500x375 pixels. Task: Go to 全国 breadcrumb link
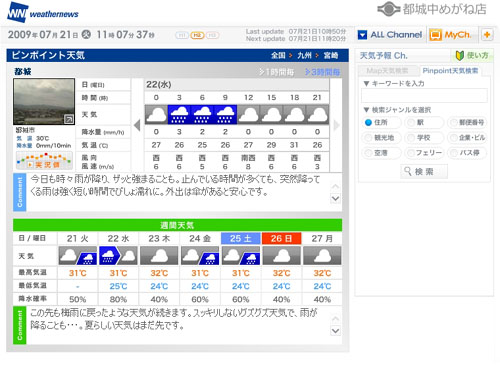(x=278, y=55)
